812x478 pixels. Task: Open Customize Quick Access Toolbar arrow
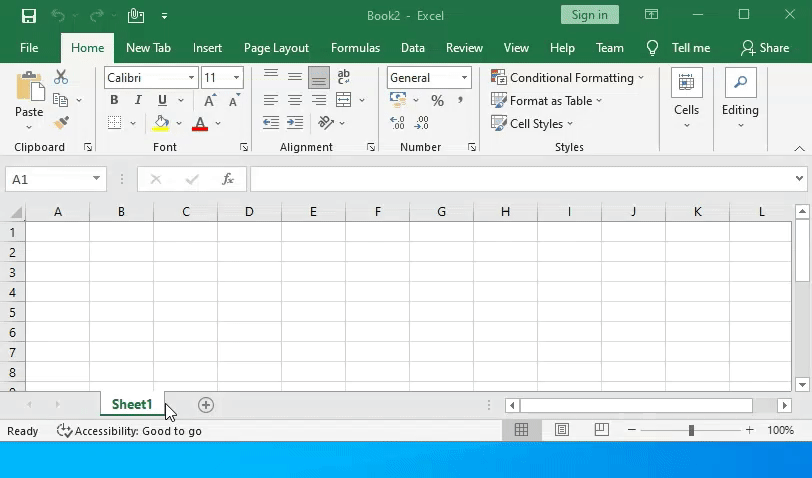[x=164, y=16]
